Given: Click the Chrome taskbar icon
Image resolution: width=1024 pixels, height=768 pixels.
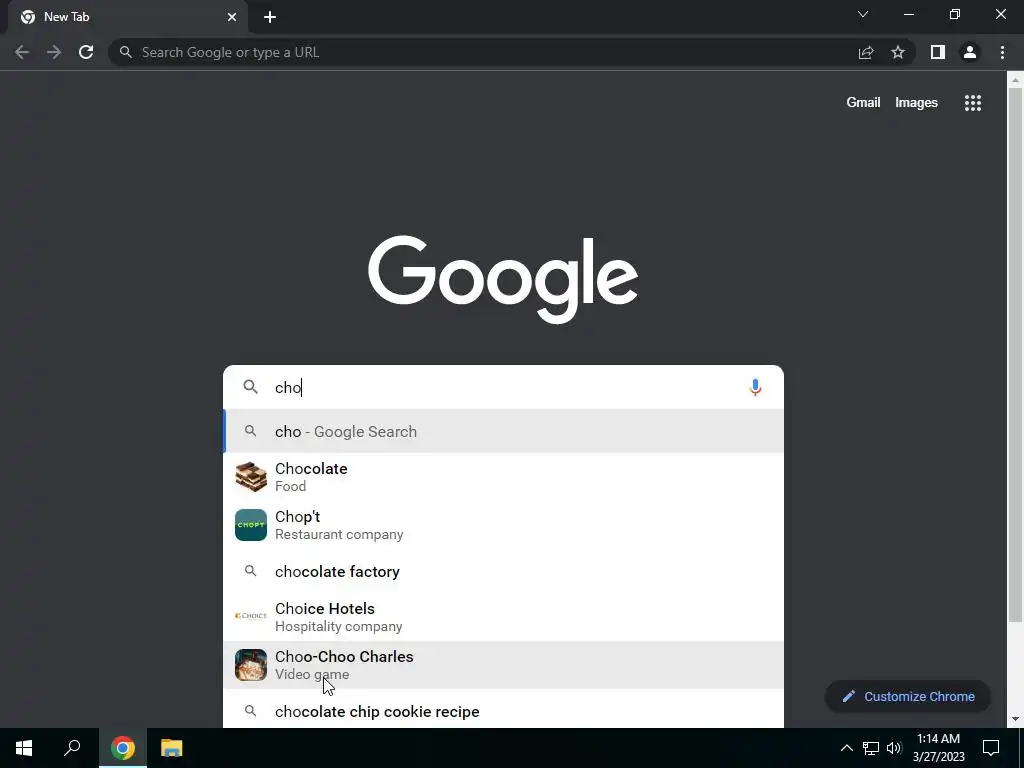Looking at the screenshot, I should pyautogui.click(x=123, y=748).
